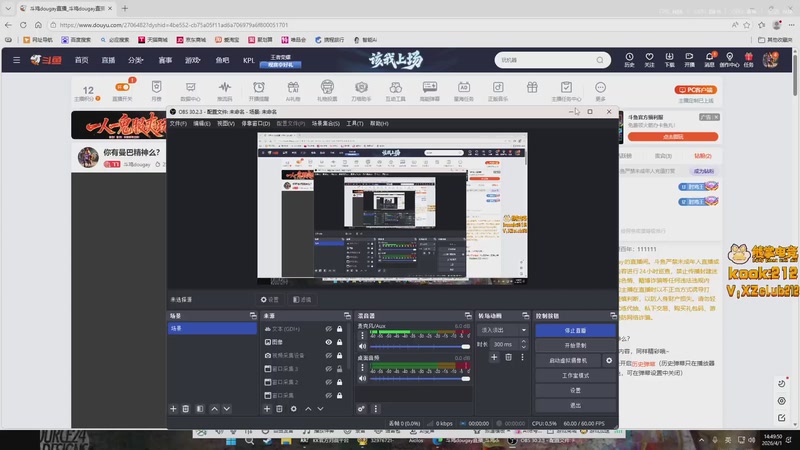Open OBS 视图(V) menu
Image resolution: width=800 pixels, height=450 pixels.
[226, 123]
